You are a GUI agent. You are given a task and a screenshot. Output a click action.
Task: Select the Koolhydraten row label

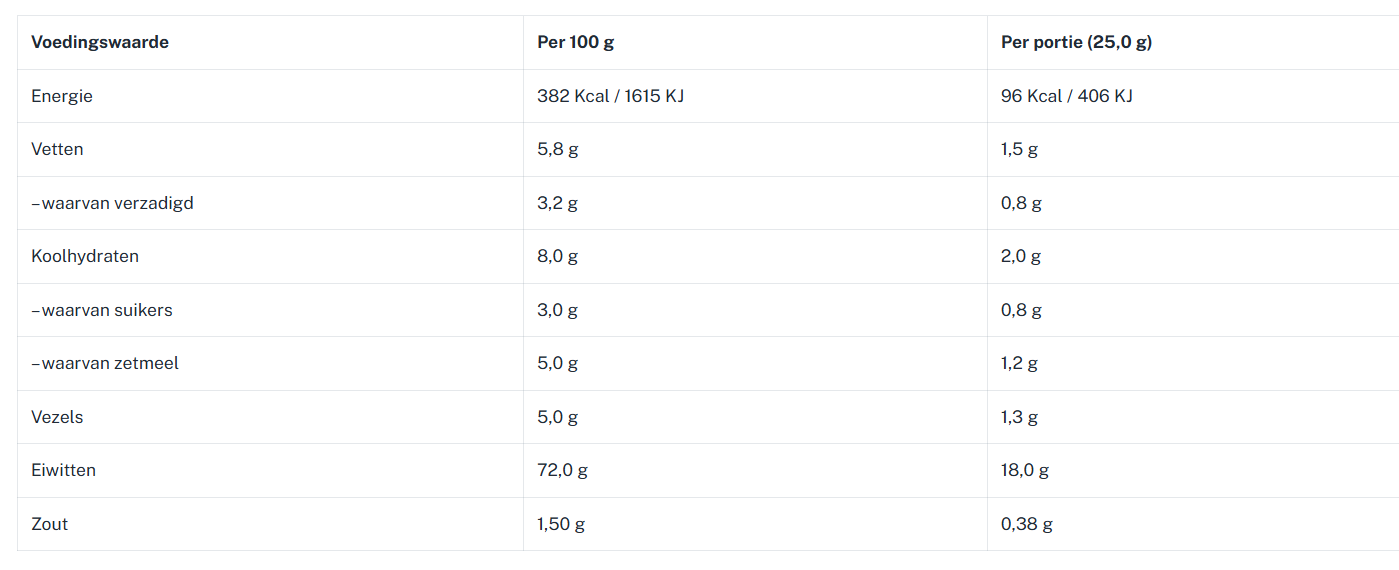pos(85,256)
